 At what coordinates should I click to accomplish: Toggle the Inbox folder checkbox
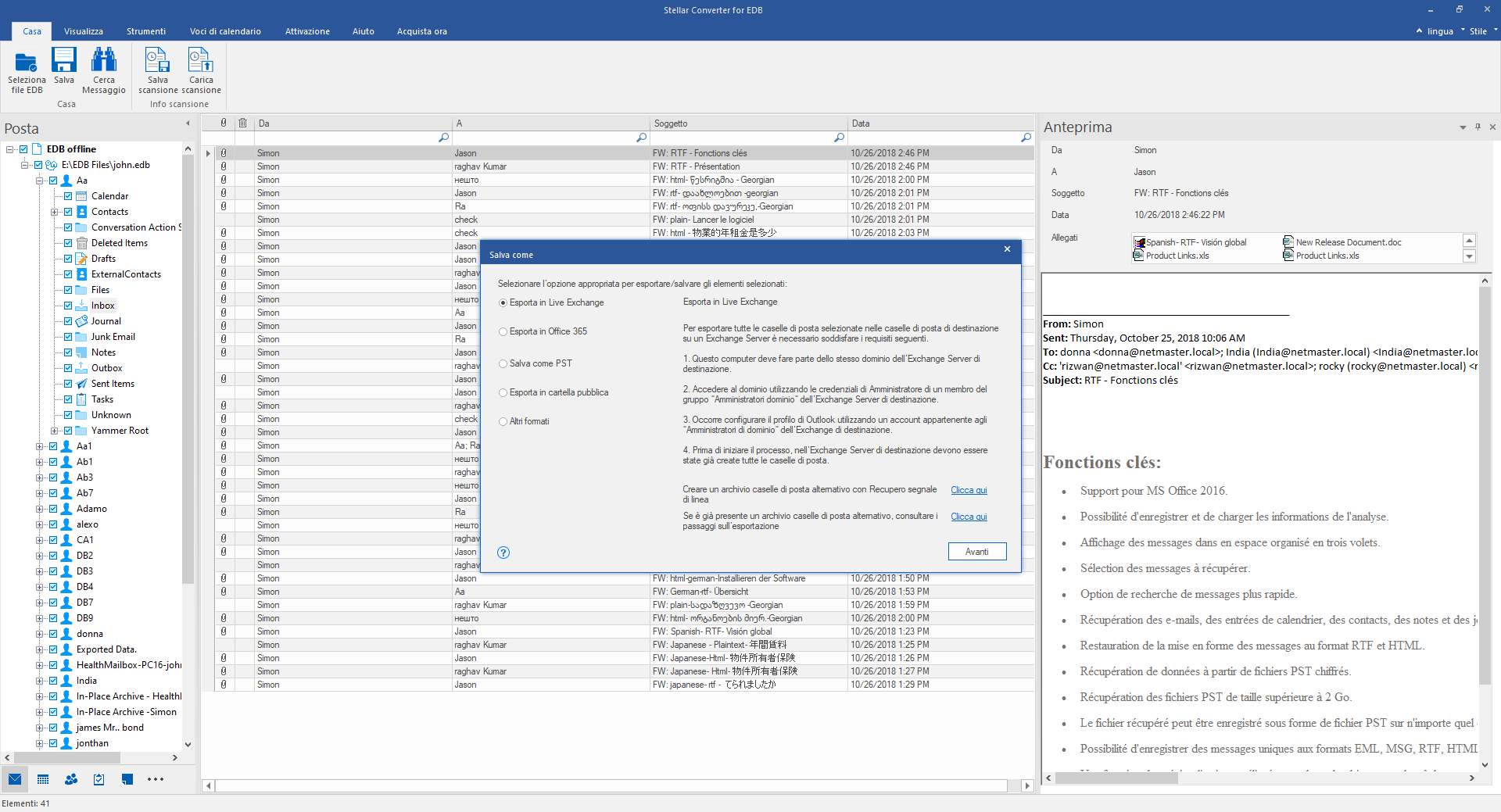pyautogui.click(x=68, y=306)
